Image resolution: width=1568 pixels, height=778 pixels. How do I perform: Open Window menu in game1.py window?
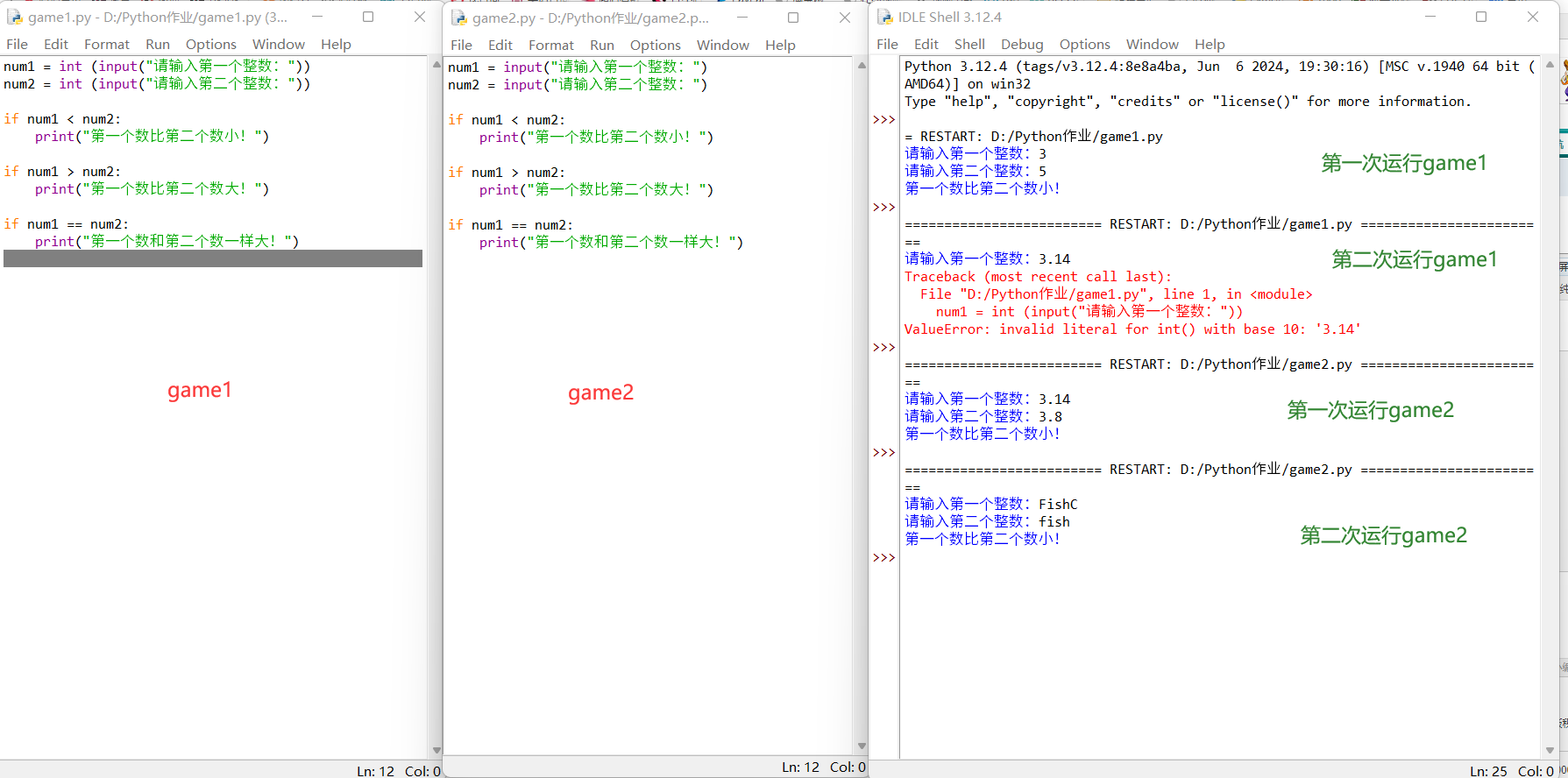pos(279,44)
